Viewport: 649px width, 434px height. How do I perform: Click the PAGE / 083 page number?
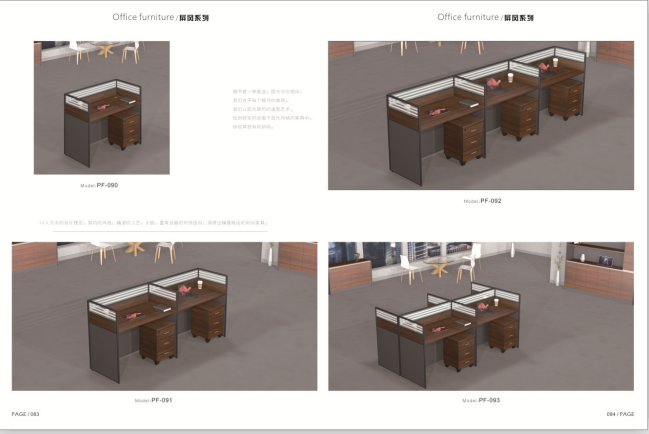point(25,413)
